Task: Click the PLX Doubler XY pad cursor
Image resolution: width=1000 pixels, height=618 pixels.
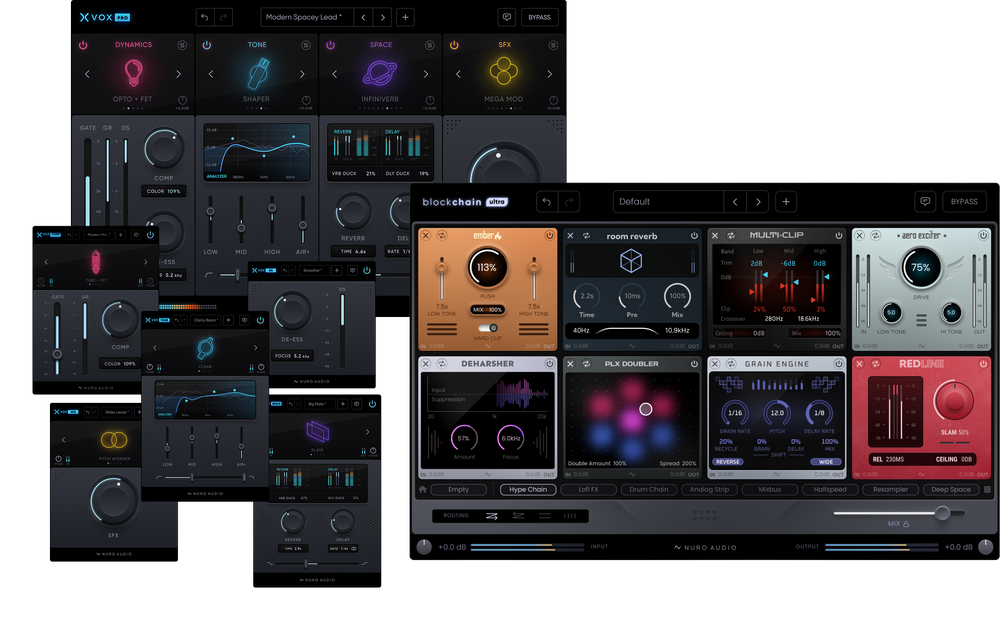Action: (x=646, y=408)
